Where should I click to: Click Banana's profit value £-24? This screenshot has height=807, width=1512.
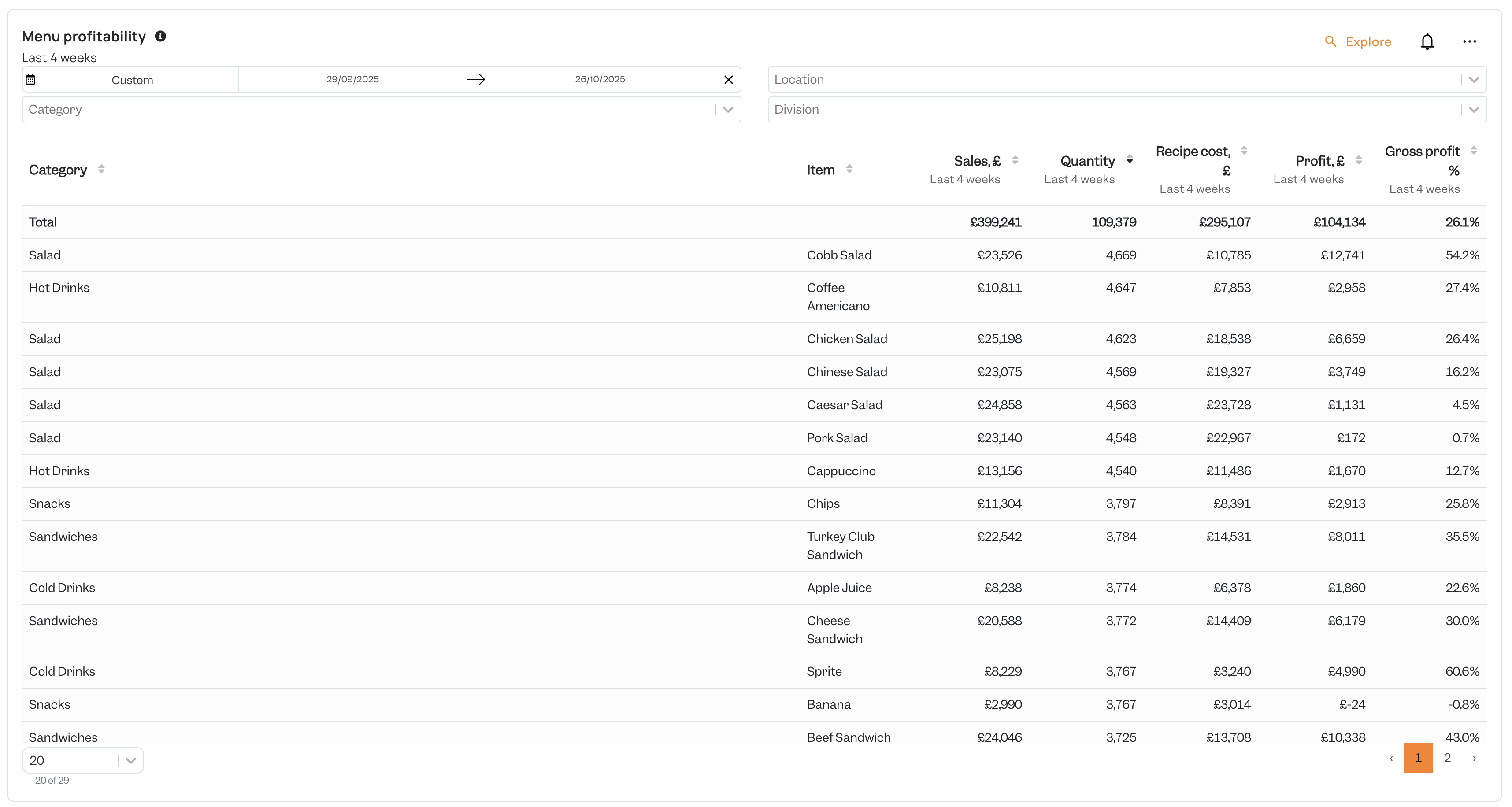[1352, 704]
